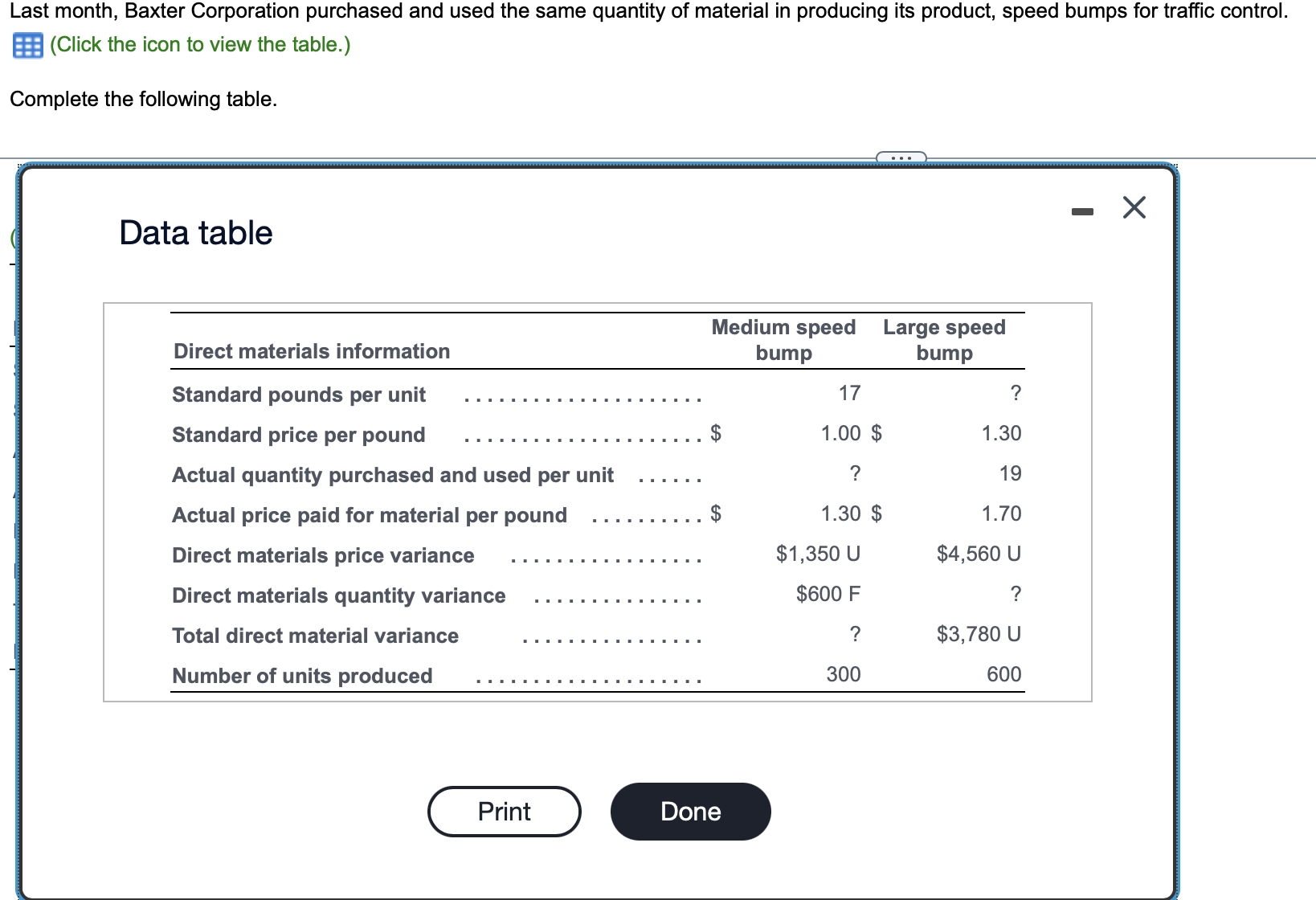
Task: Click the ellipsis options control above the dialog
Action: [901, 159]
